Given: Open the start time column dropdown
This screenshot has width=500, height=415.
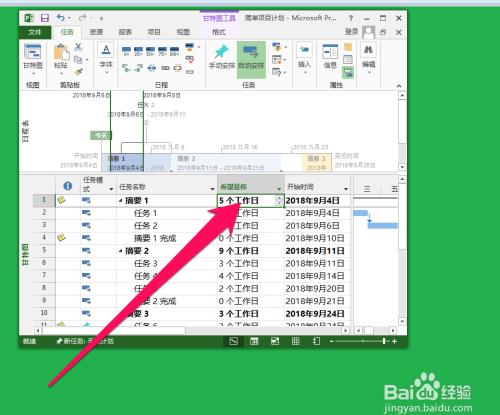Looking at the screenshot, I should 346,189.
